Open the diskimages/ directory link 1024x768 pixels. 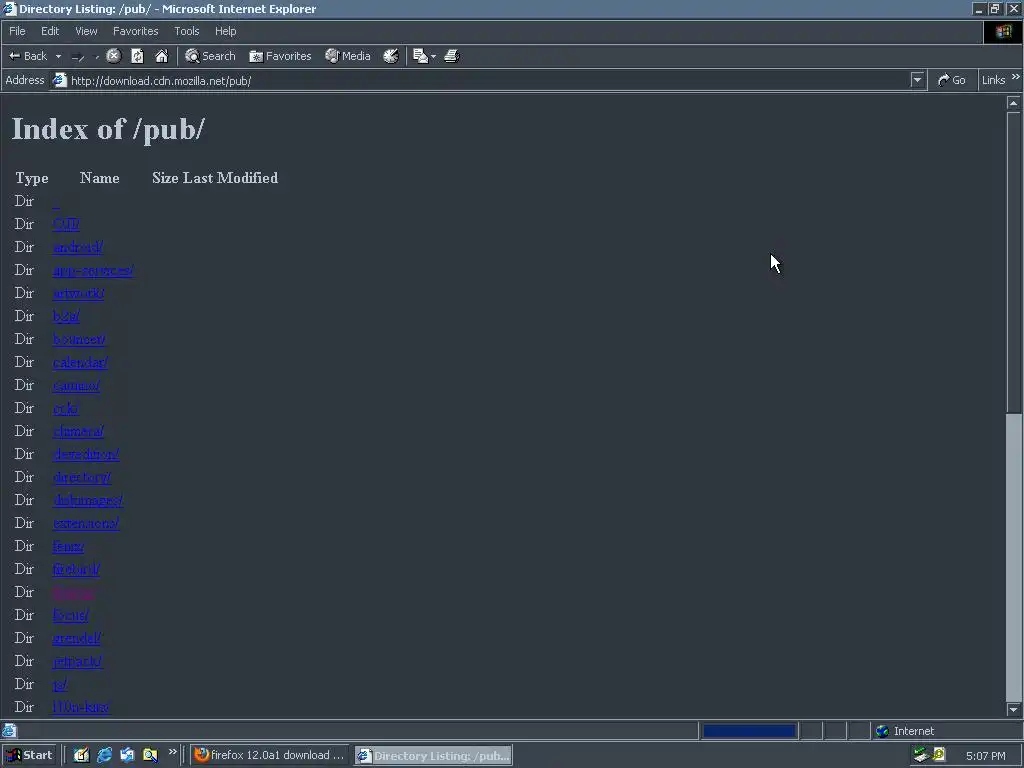click(x=88, y=500)
